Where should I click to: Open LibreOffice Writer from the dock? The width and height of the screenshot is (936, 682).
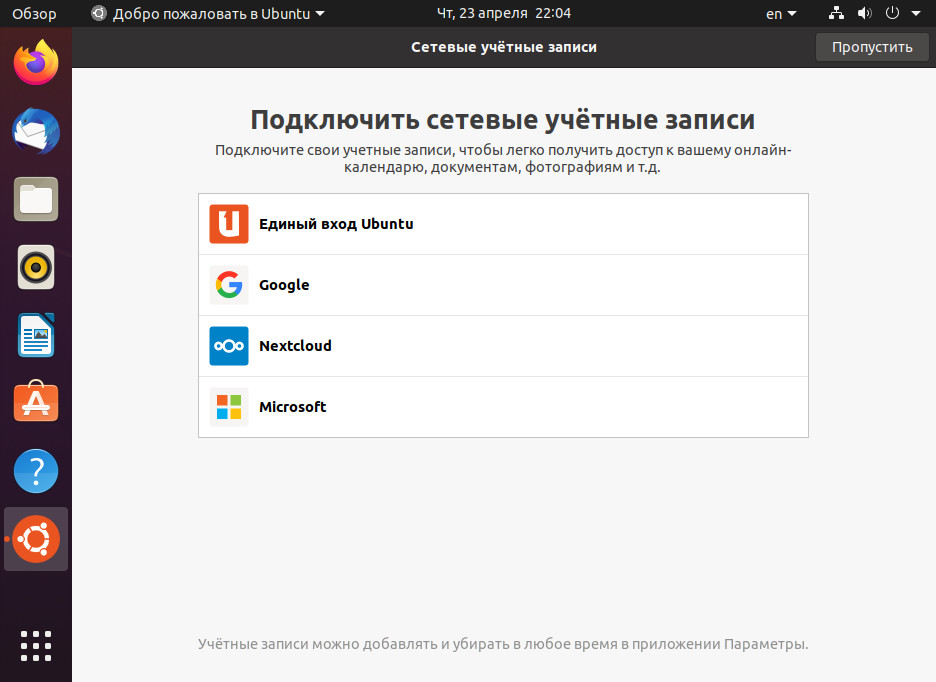36,335
